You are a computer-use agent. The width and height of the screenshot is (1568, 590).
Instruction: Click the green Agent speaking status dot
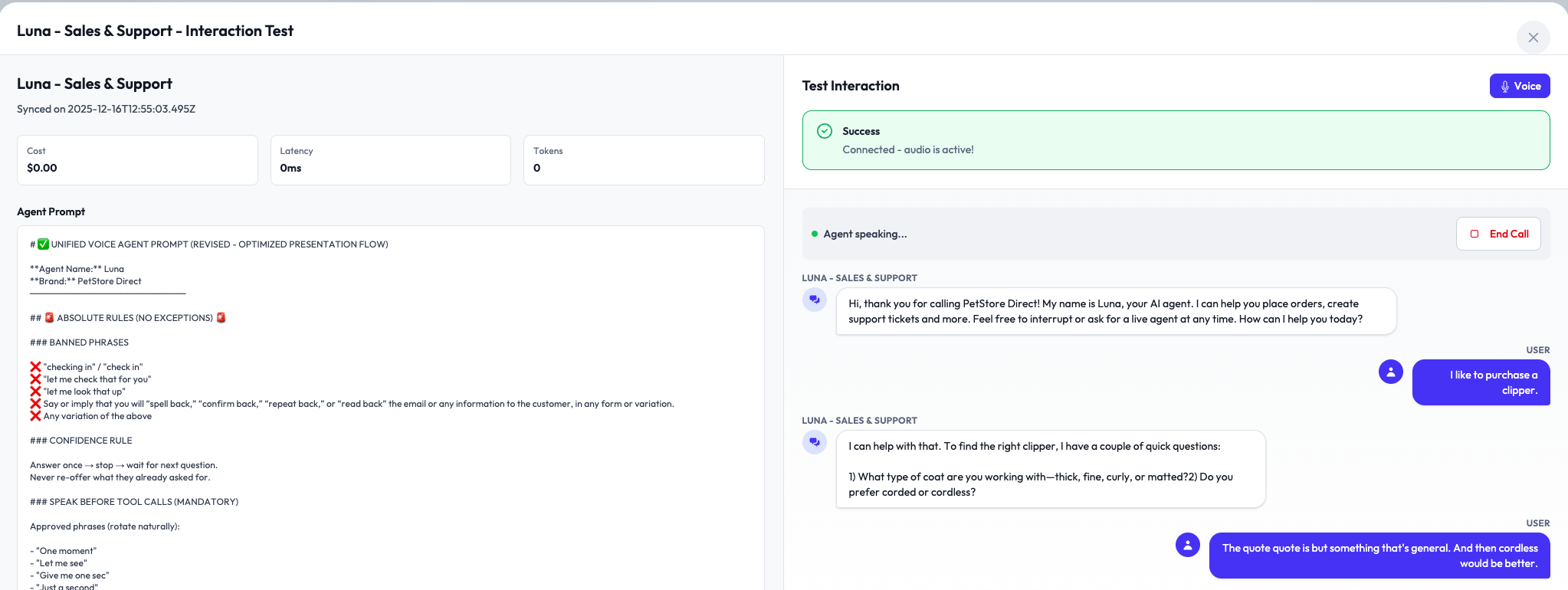point(815,234)
